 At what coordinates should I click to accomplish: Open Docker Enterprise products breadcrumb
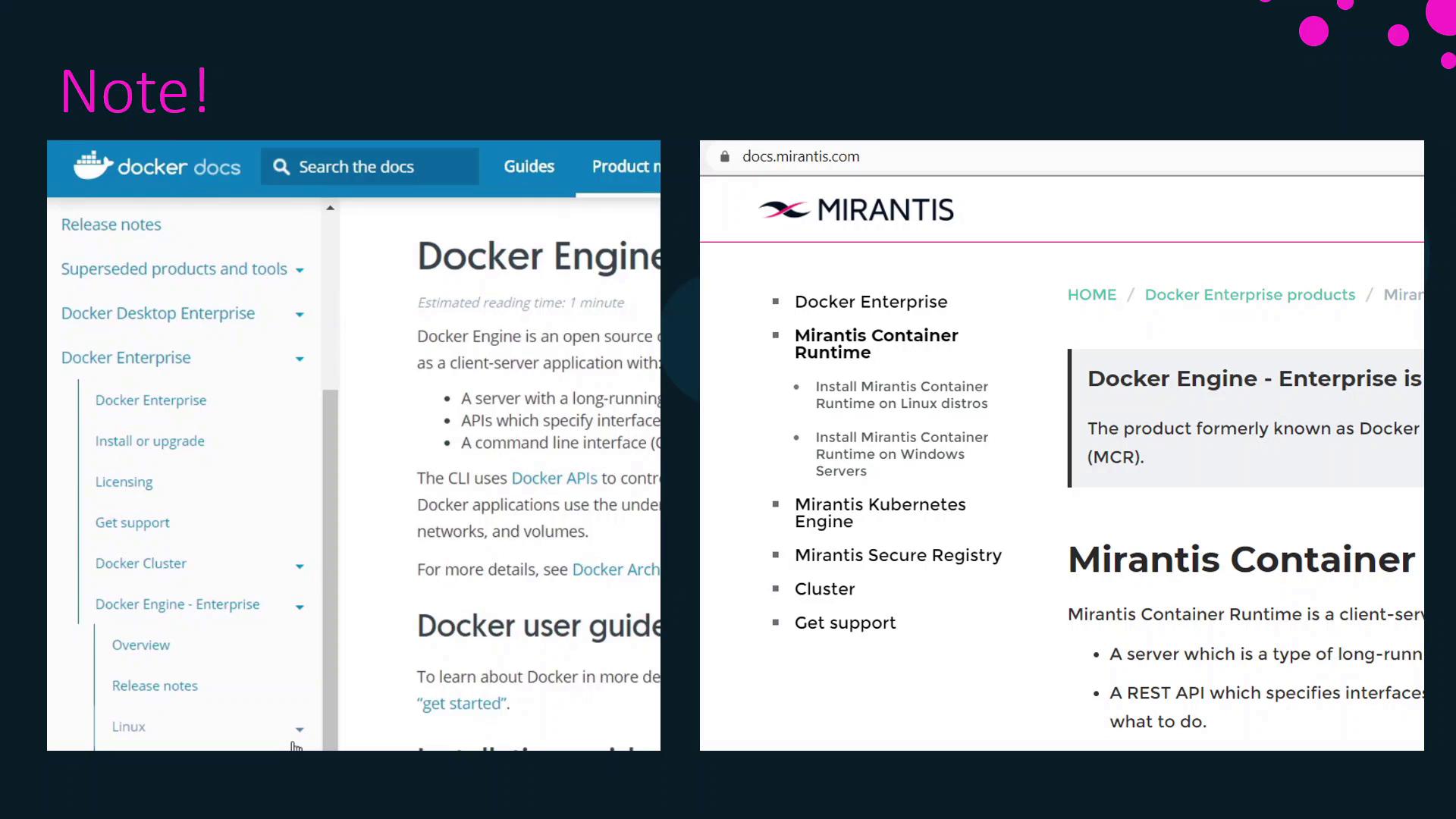[x=1249, y=295]
